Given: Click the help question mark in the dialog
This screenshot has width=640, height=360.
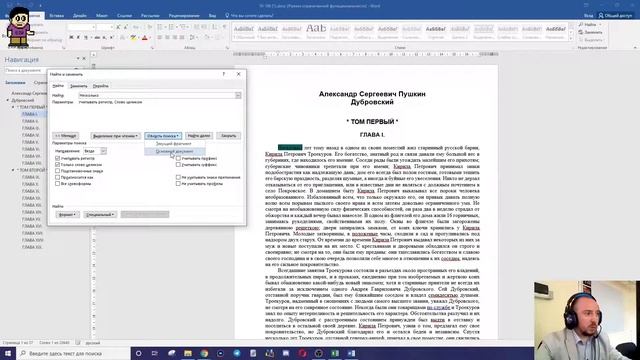Looking at the screenshot, I should point(224,74).
